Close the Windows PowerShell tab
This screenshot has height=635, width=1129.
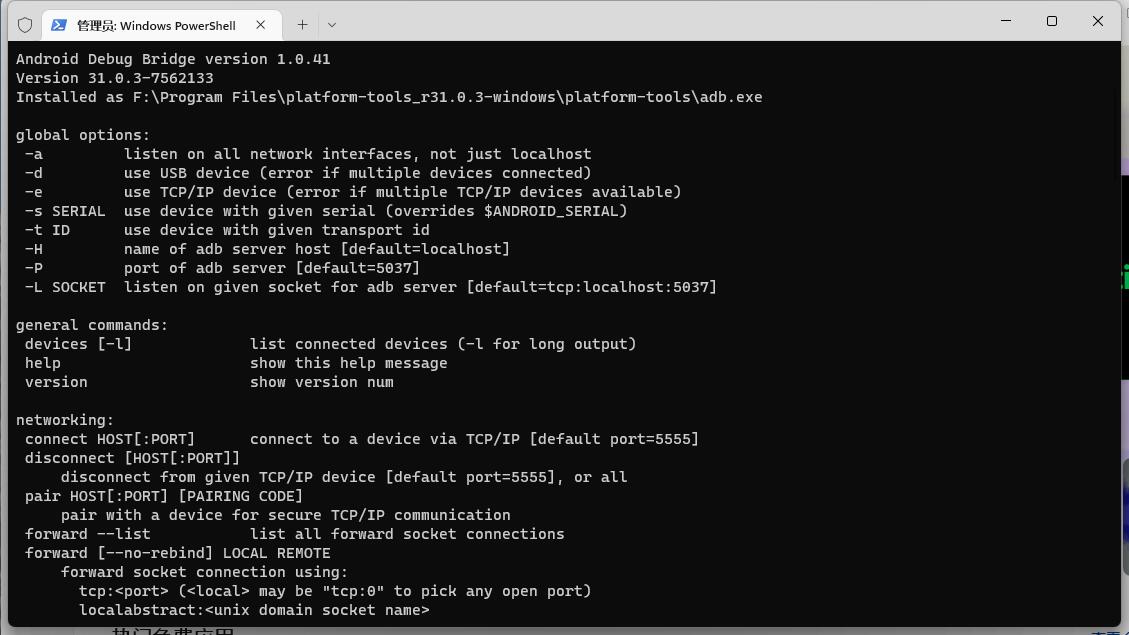coord(261,25)
